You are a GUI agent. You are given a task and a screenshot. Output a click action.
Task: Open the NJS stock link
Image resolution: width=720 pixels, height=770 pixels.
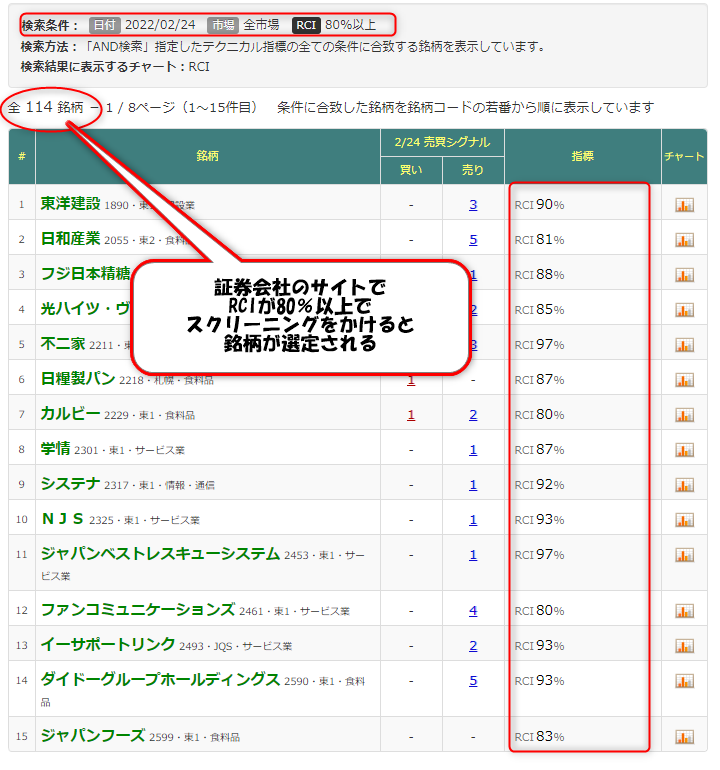[63, 519]
